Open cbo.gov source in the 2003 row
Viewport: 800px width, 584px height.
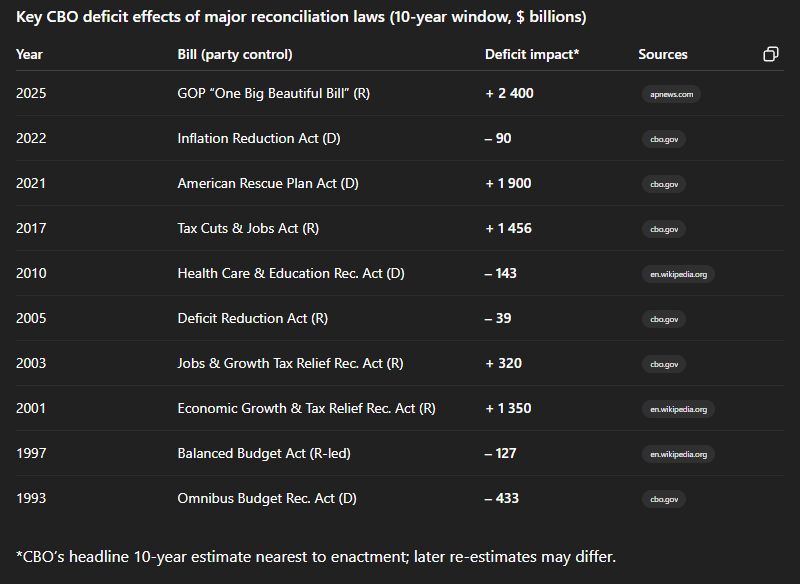664,364
